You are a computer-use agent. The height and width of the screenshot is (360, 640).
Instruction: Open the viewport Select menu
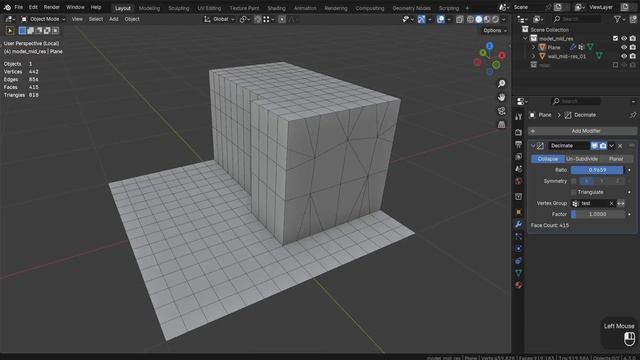pos(96,19)
